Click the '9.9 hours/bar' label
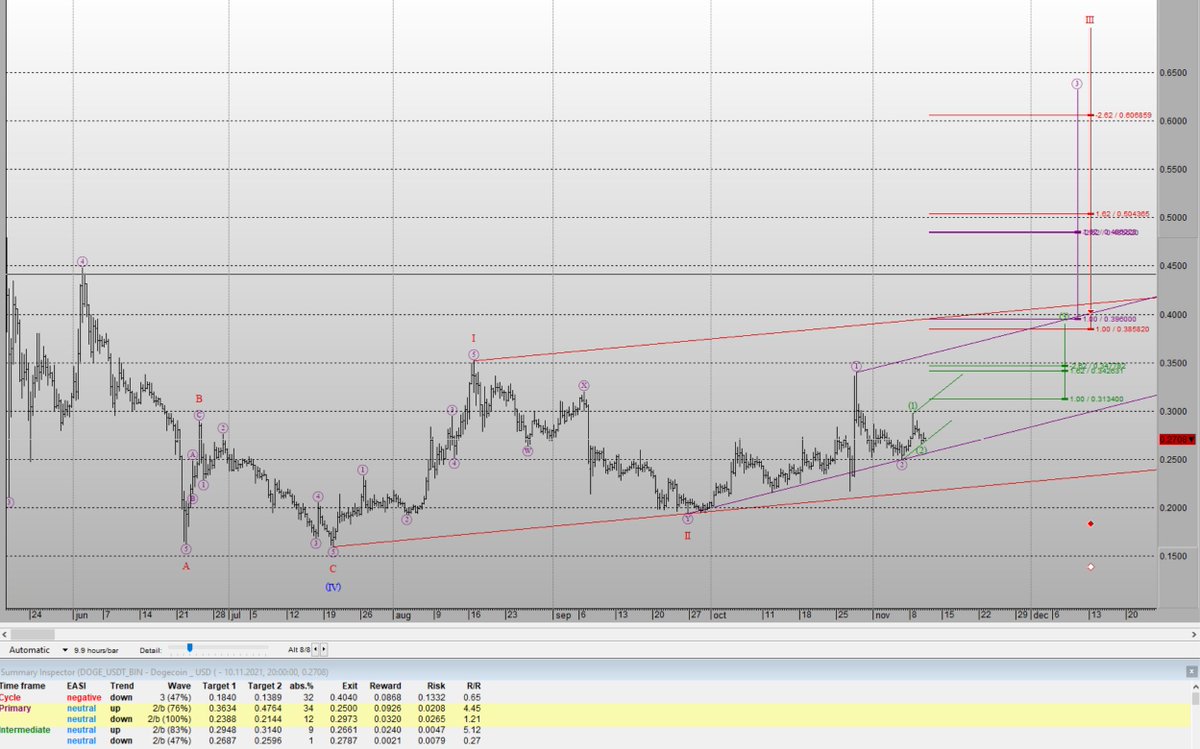This screenshot has width=1200, height=749. (96, 650)
